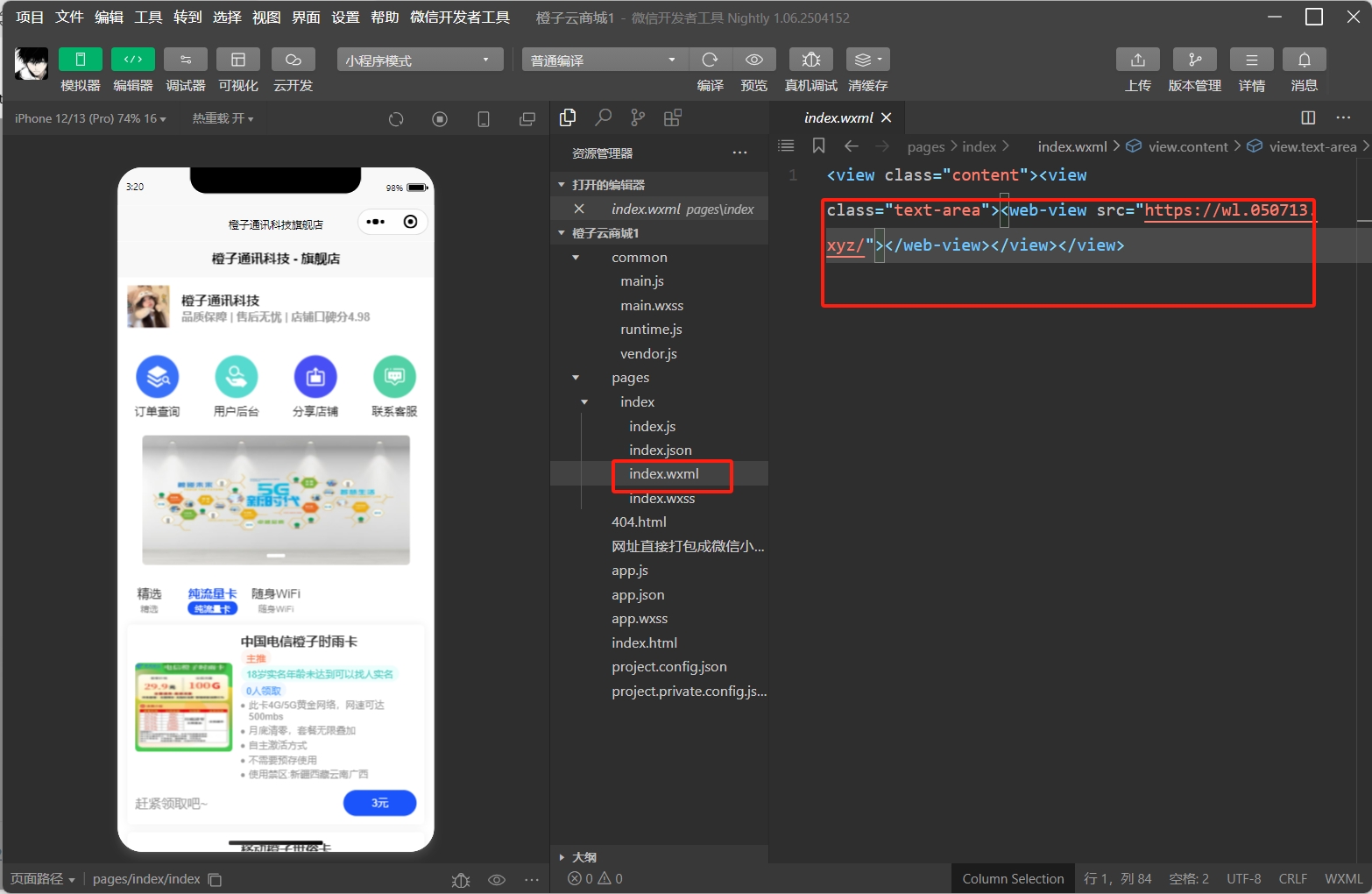Click 订单查询 icon in simulator
1372x894 pixels.
[x=157, y=377]
